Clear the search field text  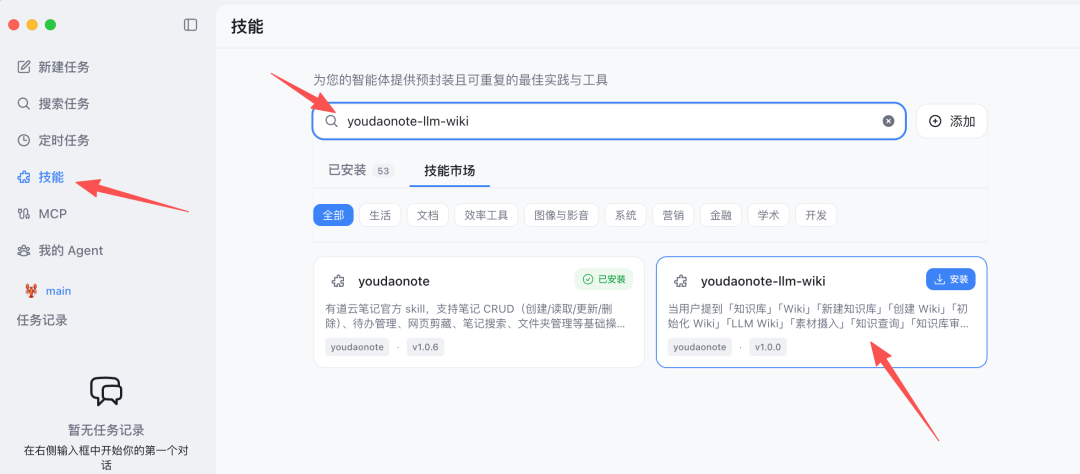889,121
